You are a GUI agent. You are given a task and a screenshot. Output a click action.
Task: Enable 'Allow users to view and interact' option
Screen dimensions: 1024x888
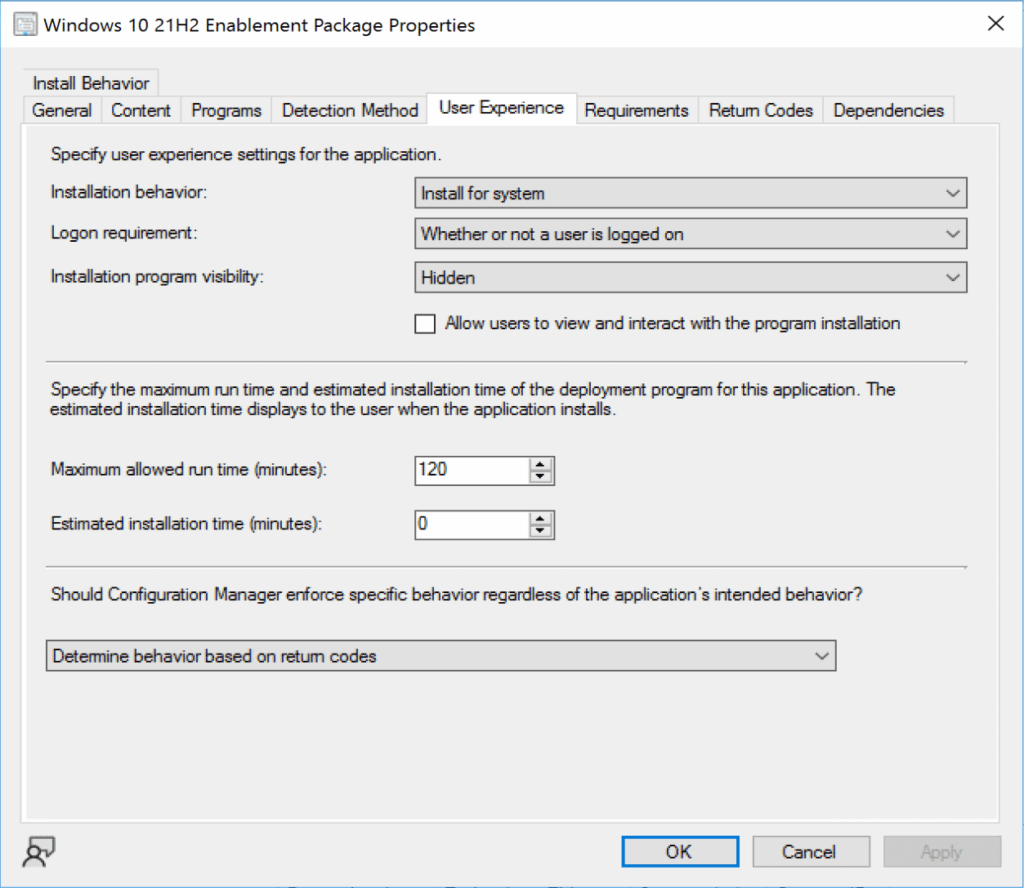(x=425, y=323)
